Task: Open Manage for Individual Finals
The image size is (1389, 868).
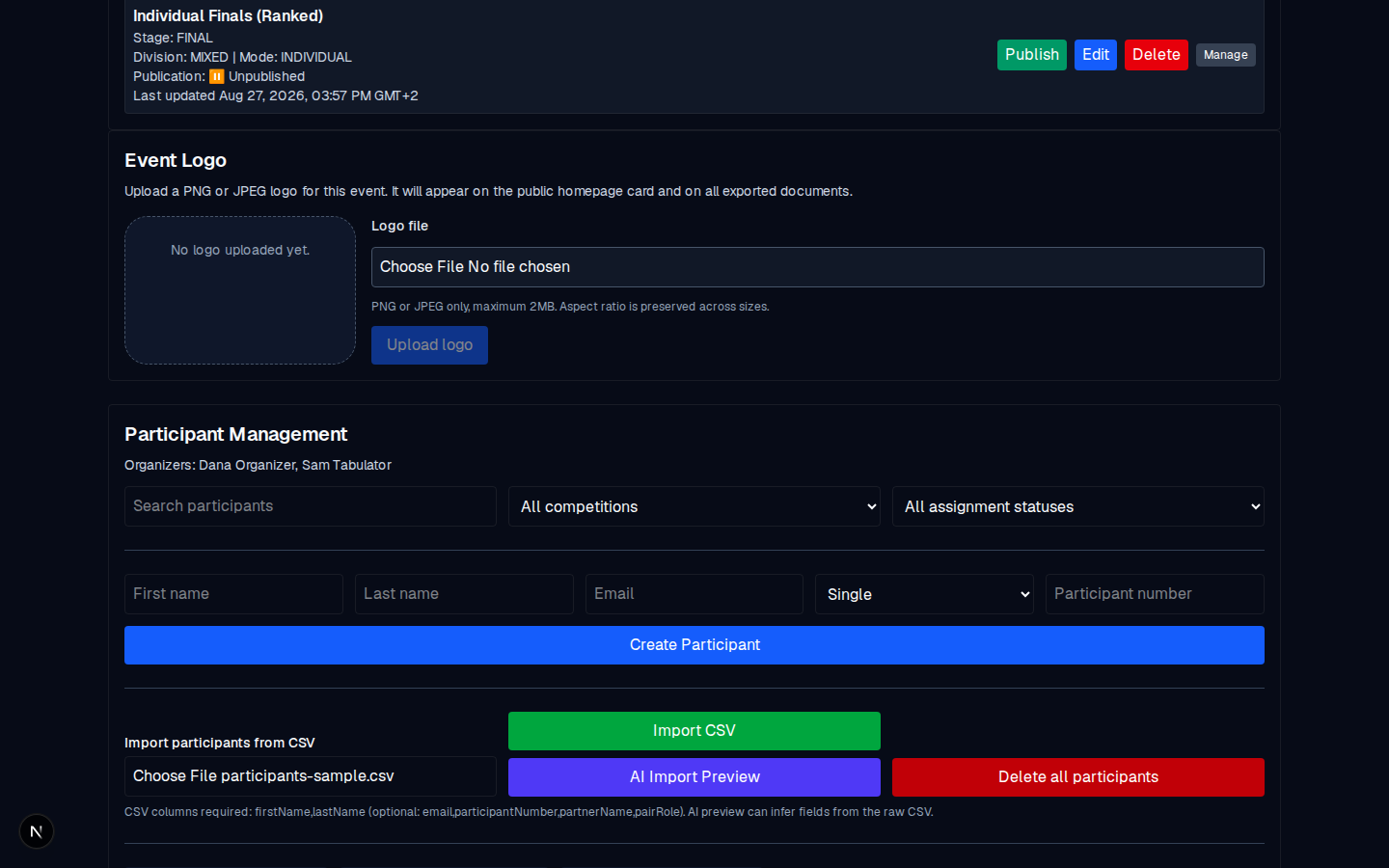Action: tap(1226, 55)
